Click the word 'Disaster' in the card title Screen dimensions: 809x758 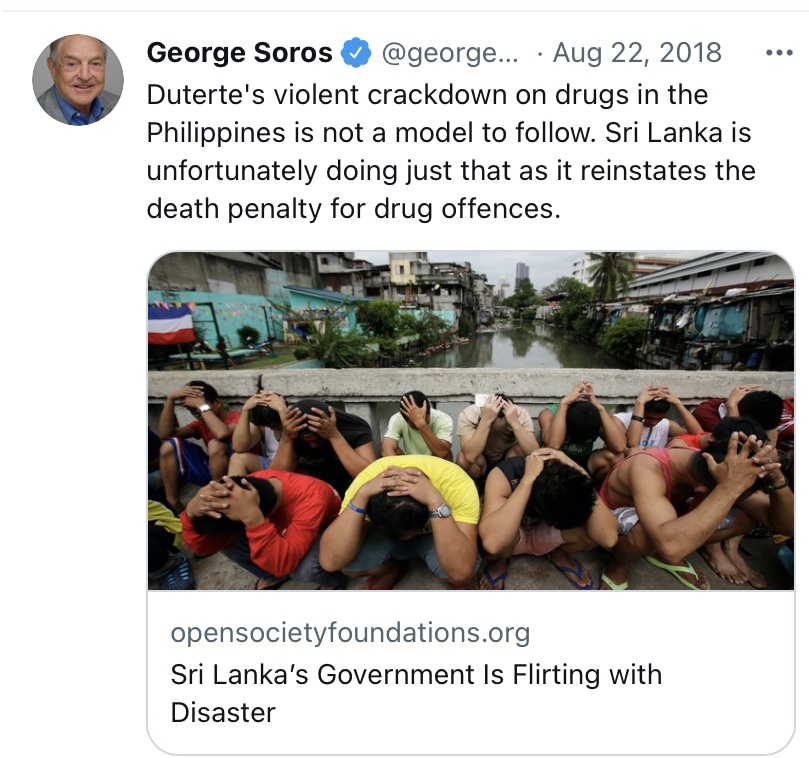click(223, 712)
